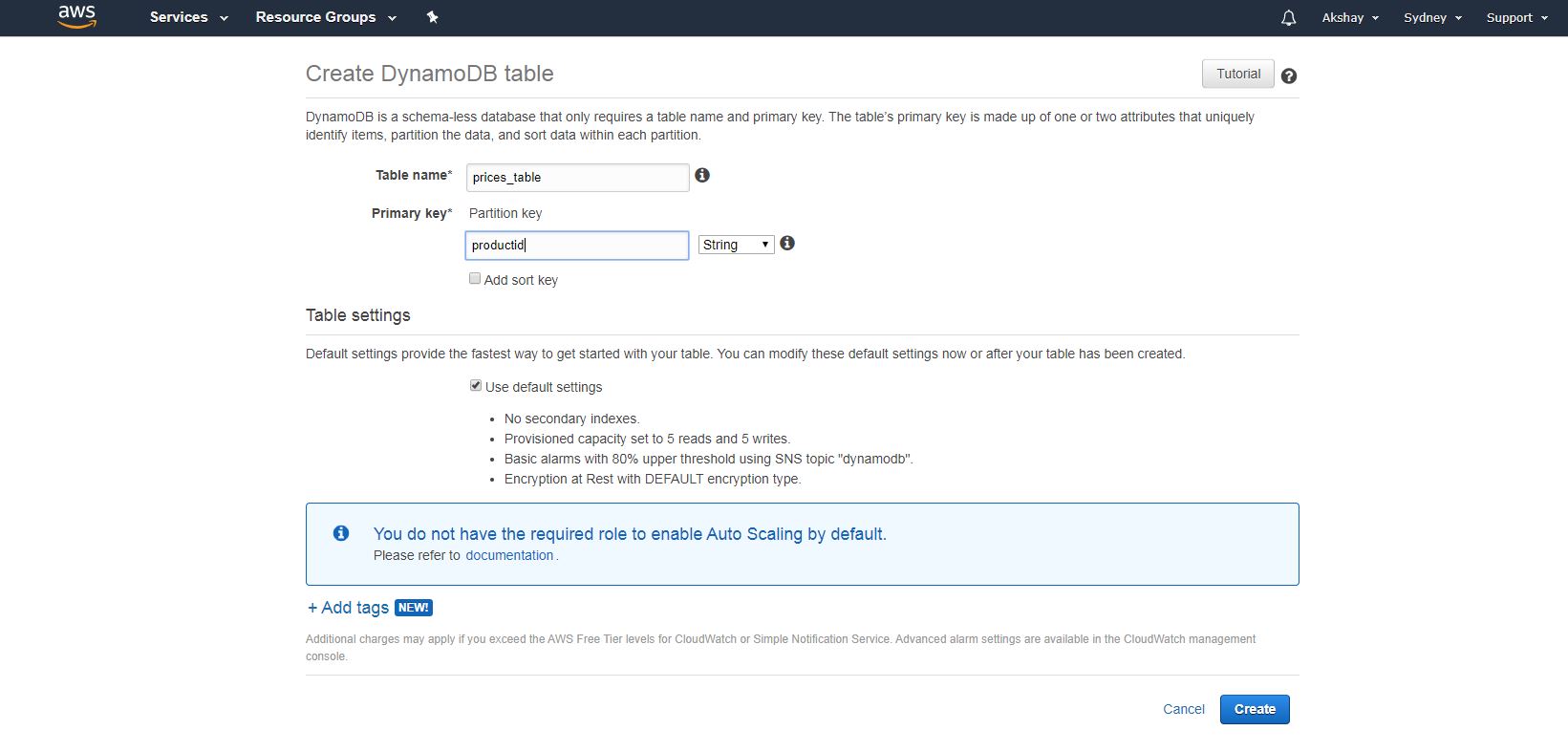Click the Partition key input field
The image size is (1568, 752).
pyautogui.click(x=577, y=246)
